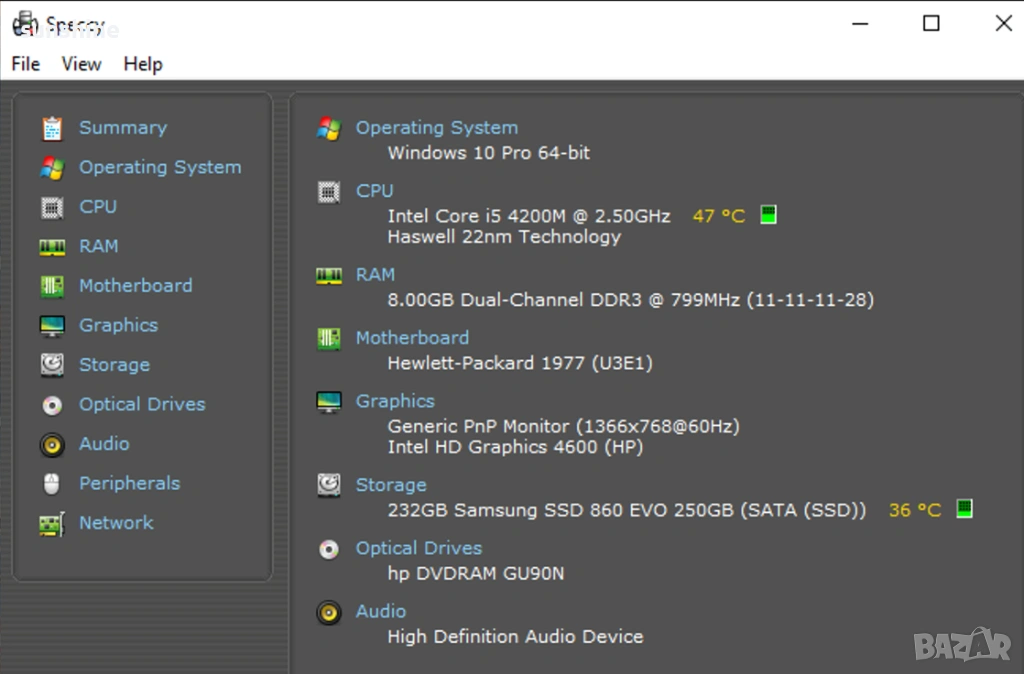Click the Summary clipboard icon in sidebar
The width and height of the screenshot is (1024, 674).
pyautogui.click(x=52, y=128)
